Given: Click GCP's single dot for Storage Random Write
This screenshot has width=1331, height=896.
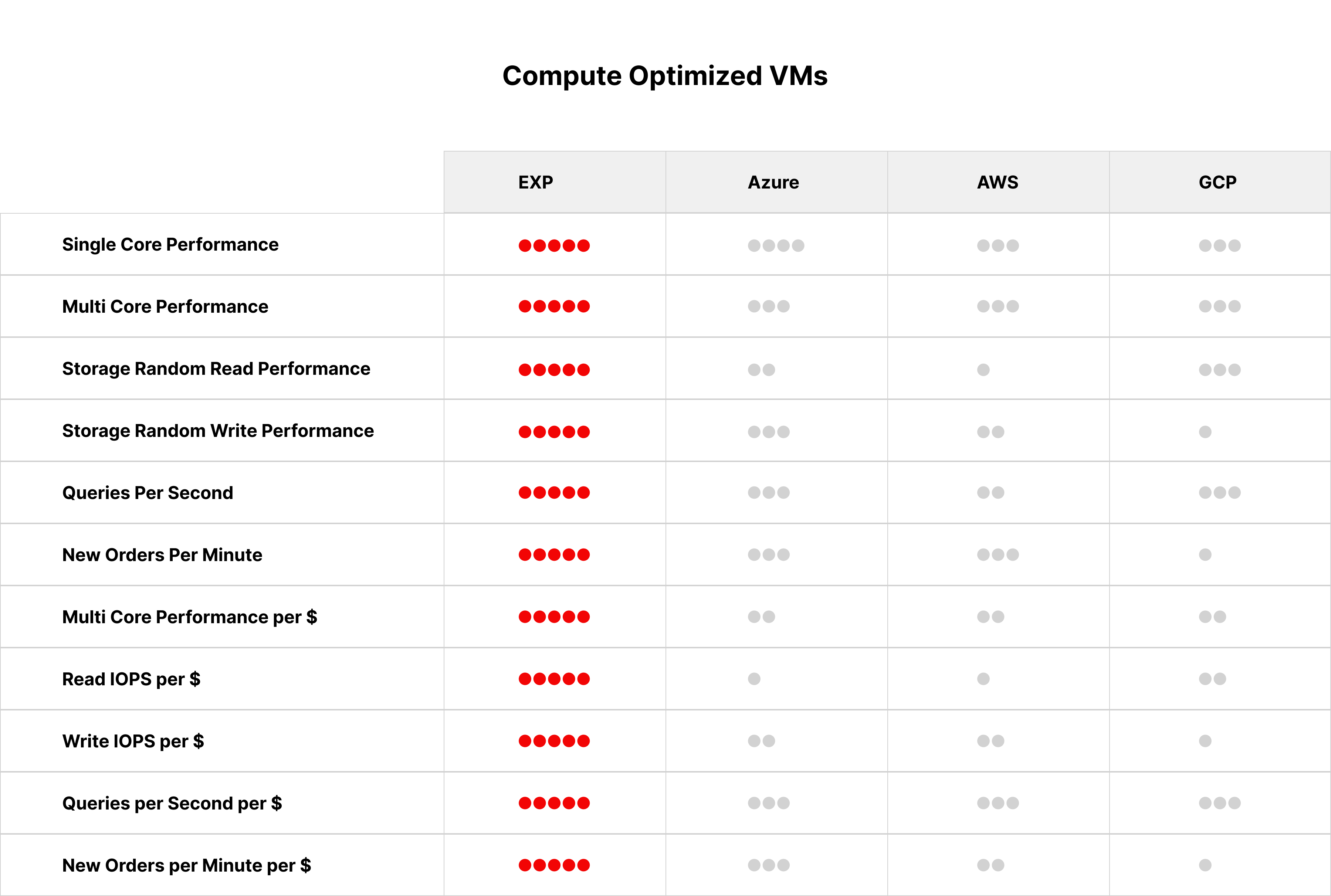Looking at the screenshot, I should click(1205, 432).
